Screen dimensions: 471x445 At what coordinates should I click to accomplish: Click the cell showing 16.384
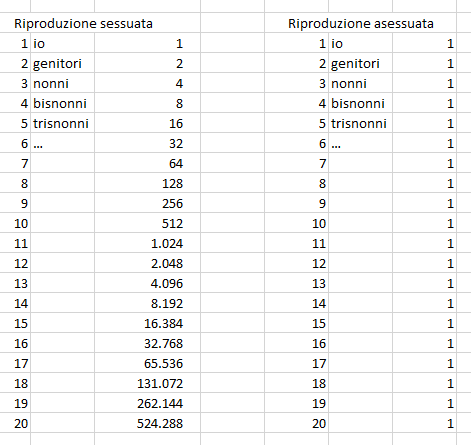(x=147, y=323)
